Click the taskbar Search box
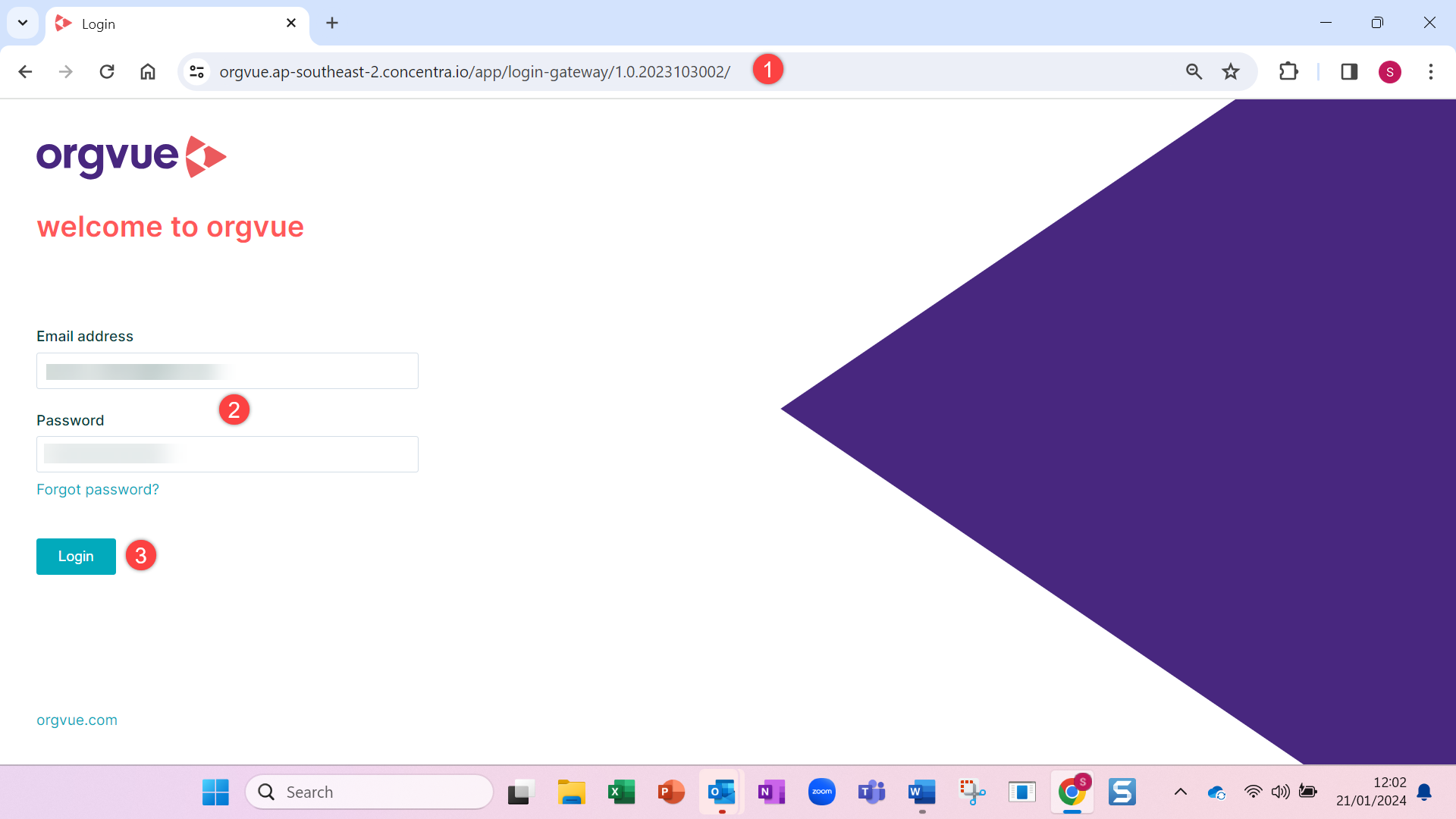 [369, 792]
